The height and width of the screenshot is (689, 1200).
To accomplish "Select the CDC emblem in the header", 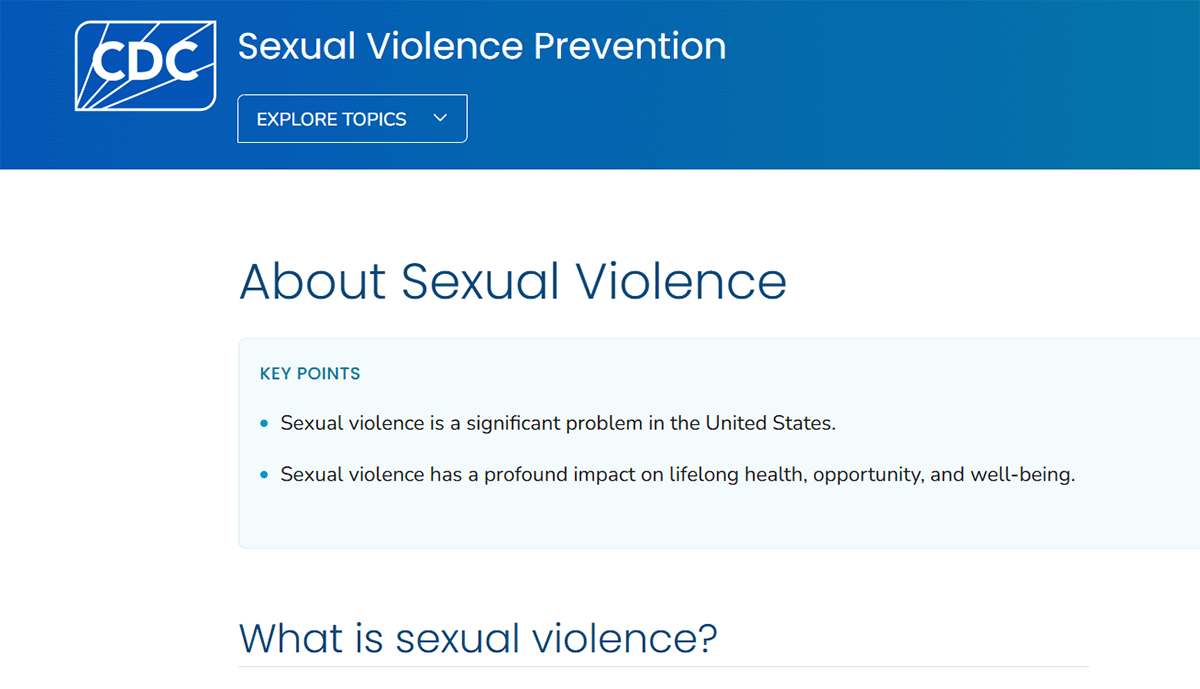I will (145, 63).
